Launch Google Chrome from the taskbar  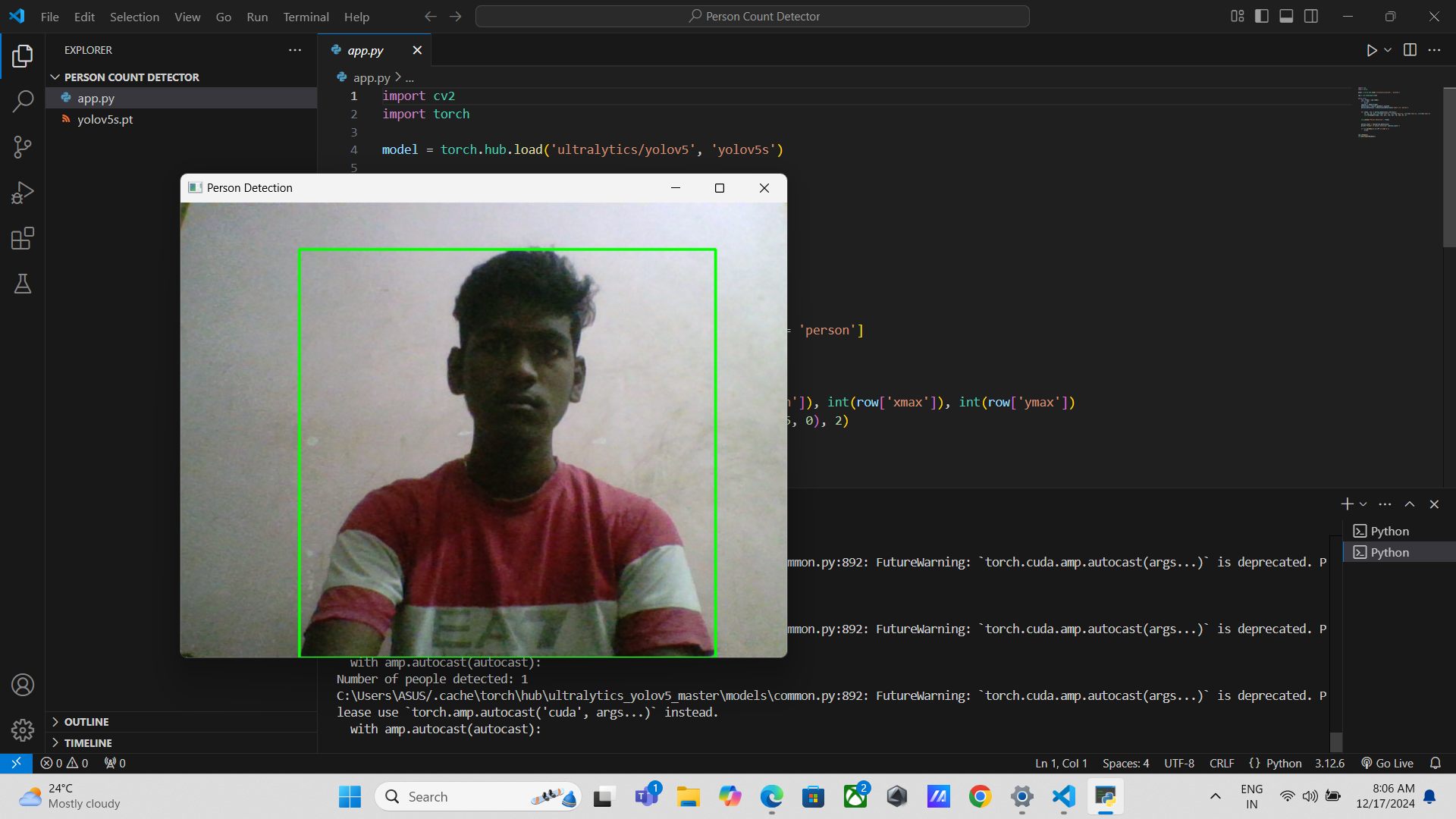(x=980, y=796)
